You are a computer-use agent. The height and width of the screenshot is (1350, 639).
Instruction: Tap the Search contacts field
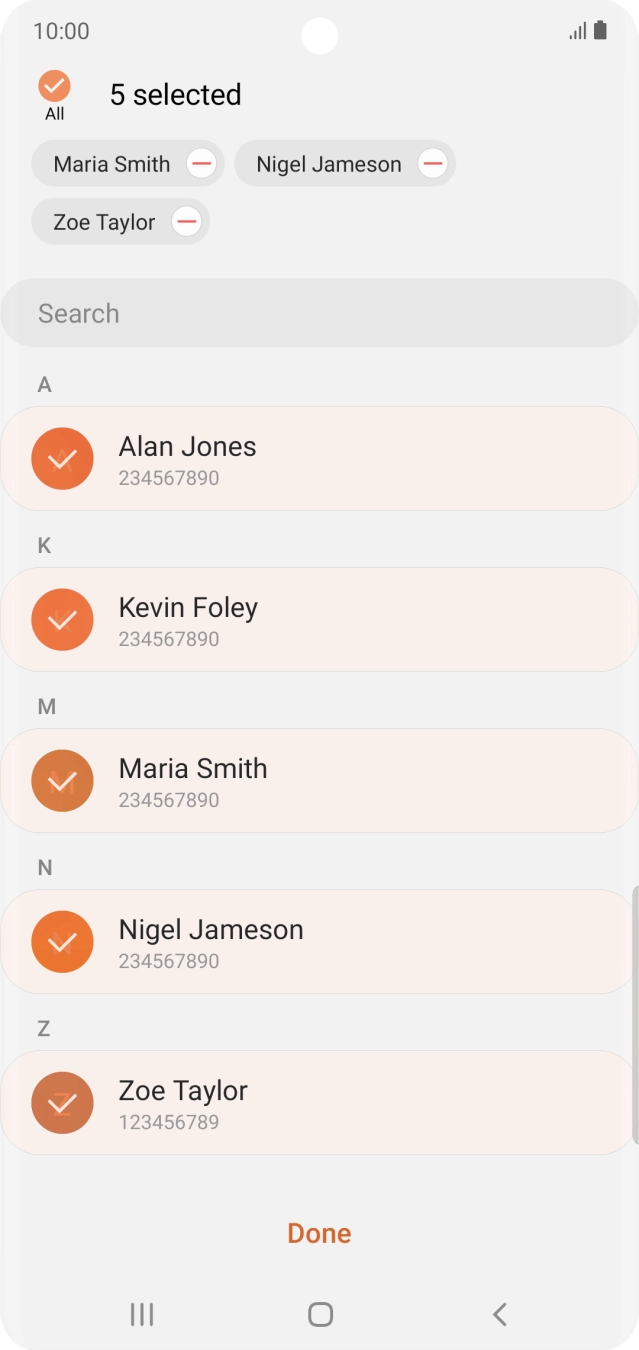[x=320, y=313]
